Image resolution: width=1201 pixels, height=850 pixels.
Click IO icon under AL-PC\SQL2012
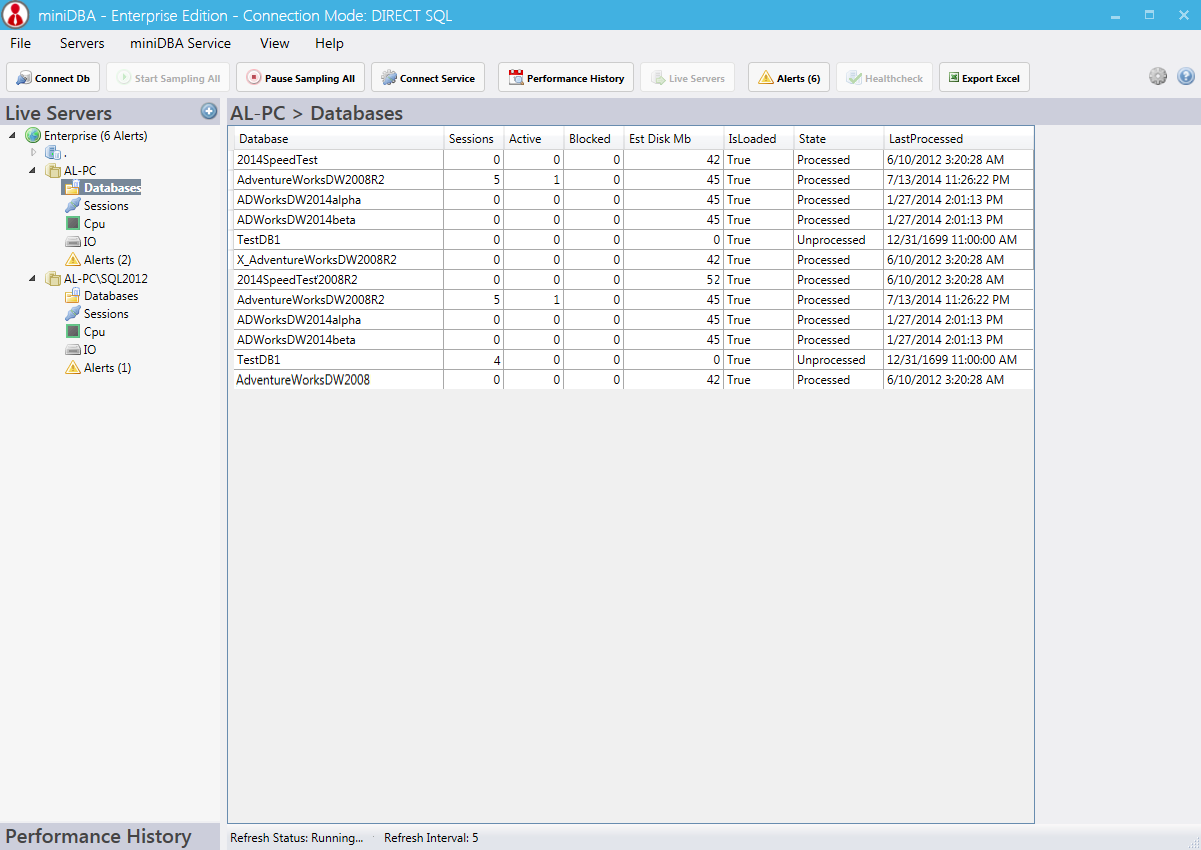click(72, 350)
